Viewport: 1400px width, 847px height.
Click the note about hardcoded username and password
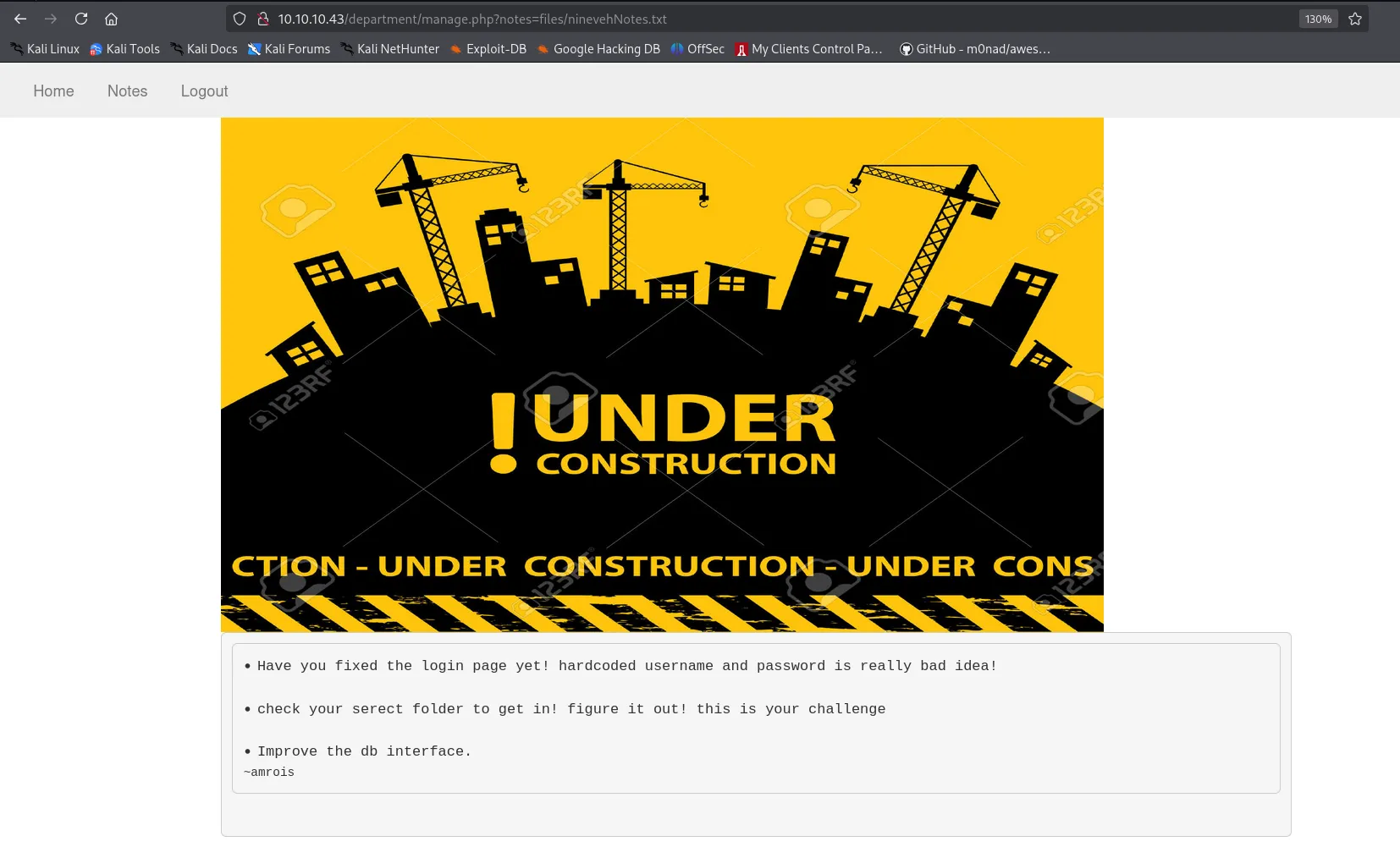[x=627, y=666]
